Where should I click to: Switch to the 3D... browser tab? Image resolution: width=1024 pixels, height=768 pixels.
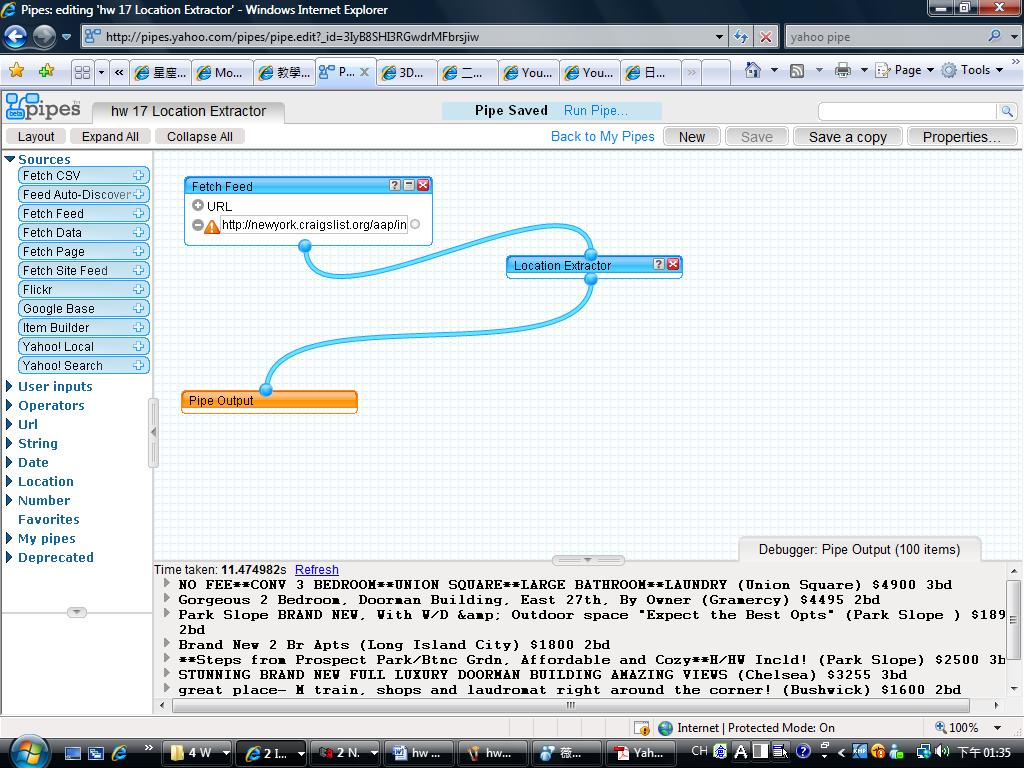click(404, 72)
